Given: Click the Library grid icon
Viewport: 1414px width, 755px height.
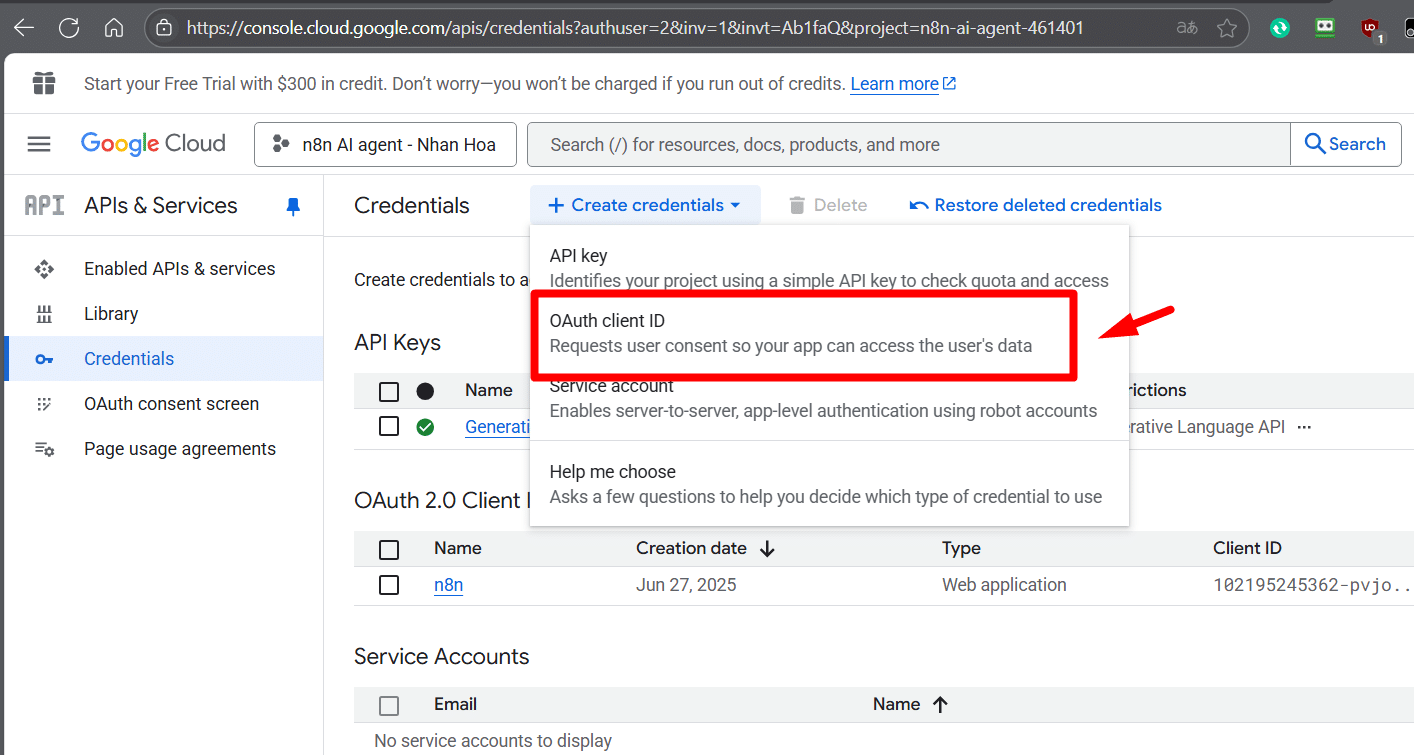Looking at the screenshot, I should pyautogui.click(x=44, y=314).
